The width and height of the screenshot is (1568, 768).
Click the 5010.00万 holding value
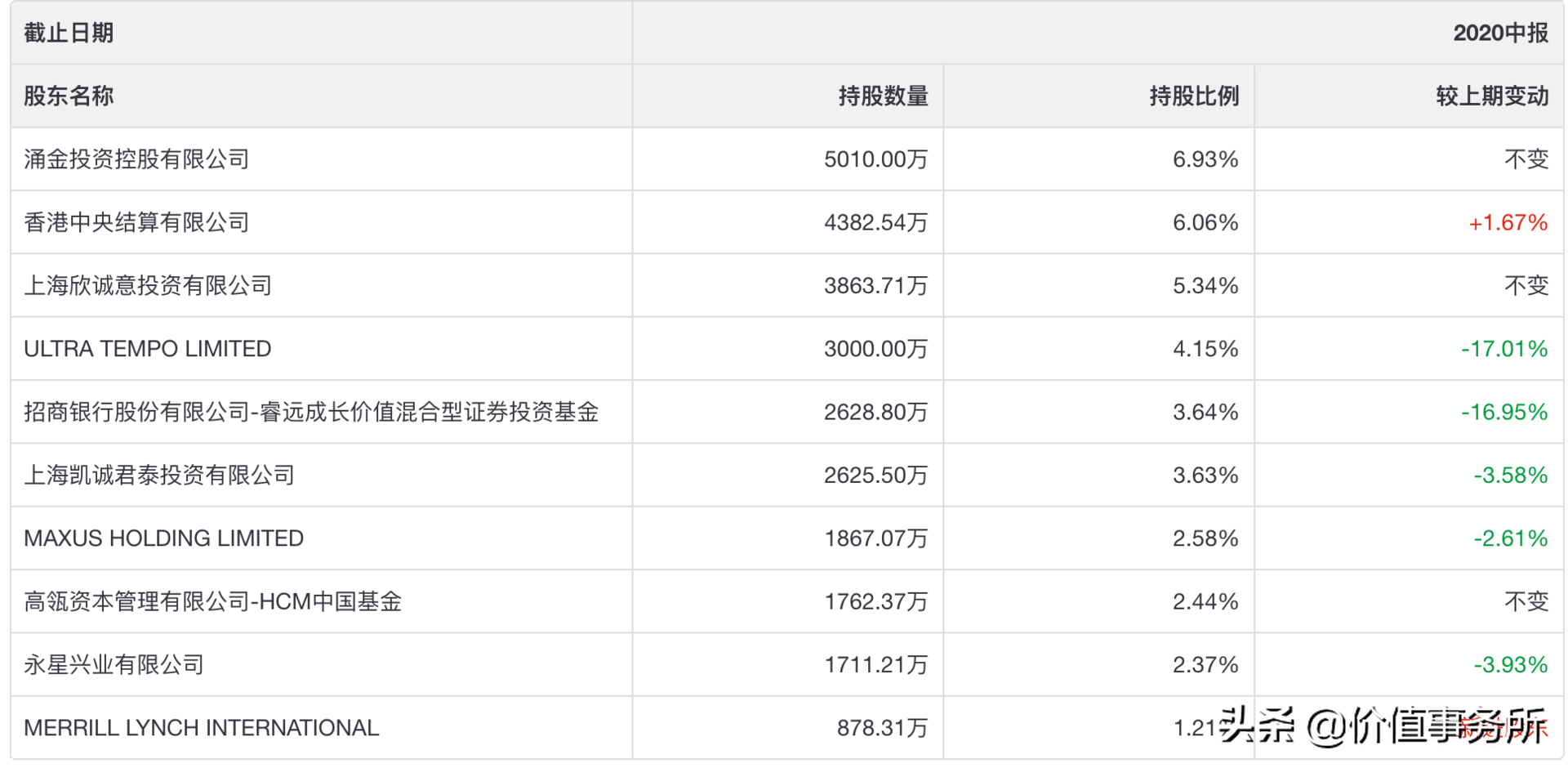(x=875, y=159)
